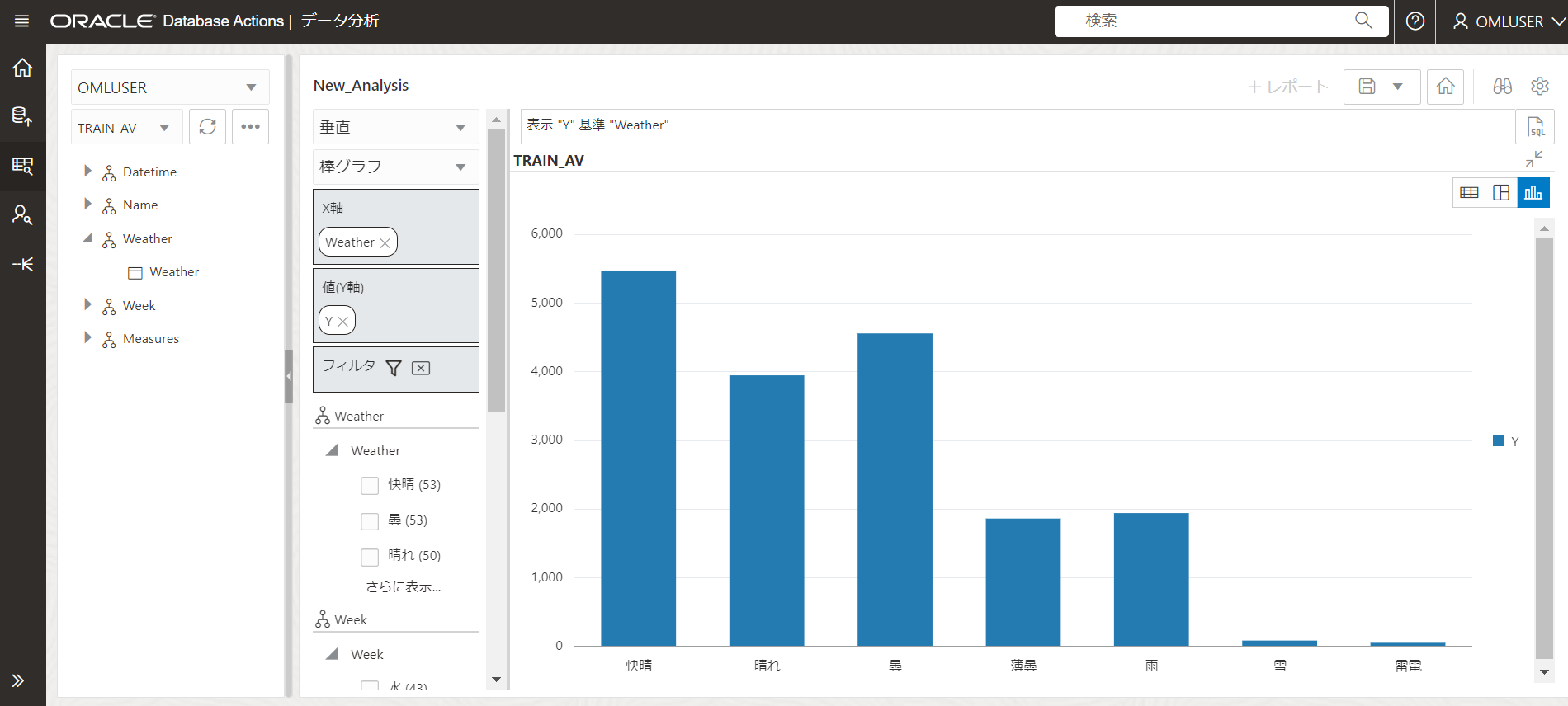Open the hamburger navigation menu
The height and width of the screenshot is (706, 1568).
point(22,21)
